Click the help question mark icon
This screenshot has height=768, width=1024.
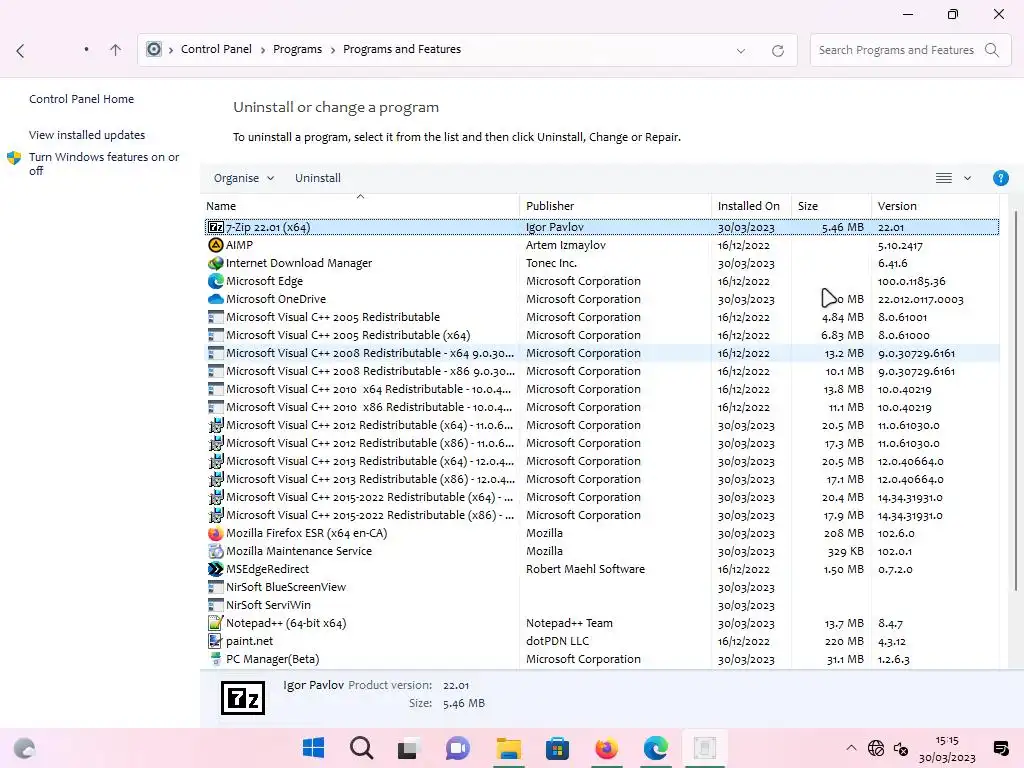(x=1000, y=178)
